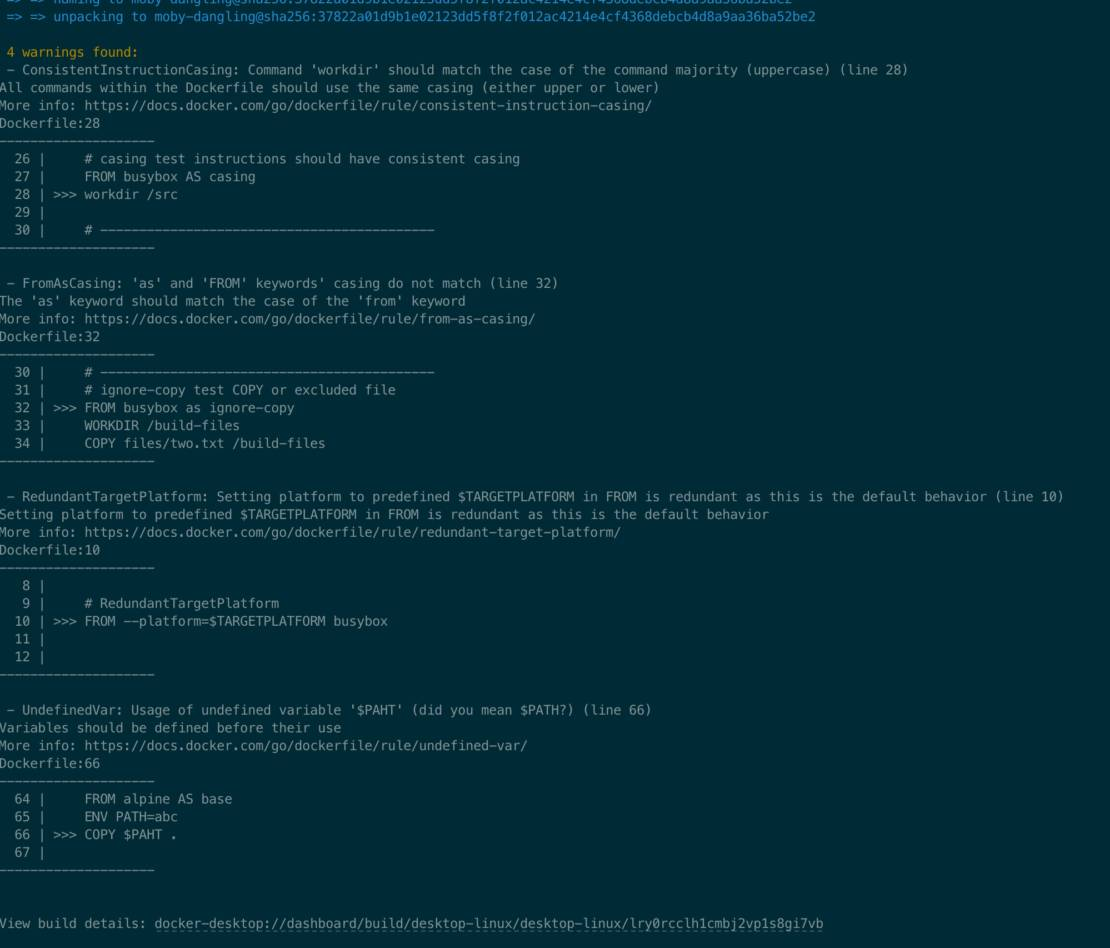
Task: Open the undefined-var docs URL
Action: tap(305, 746)
